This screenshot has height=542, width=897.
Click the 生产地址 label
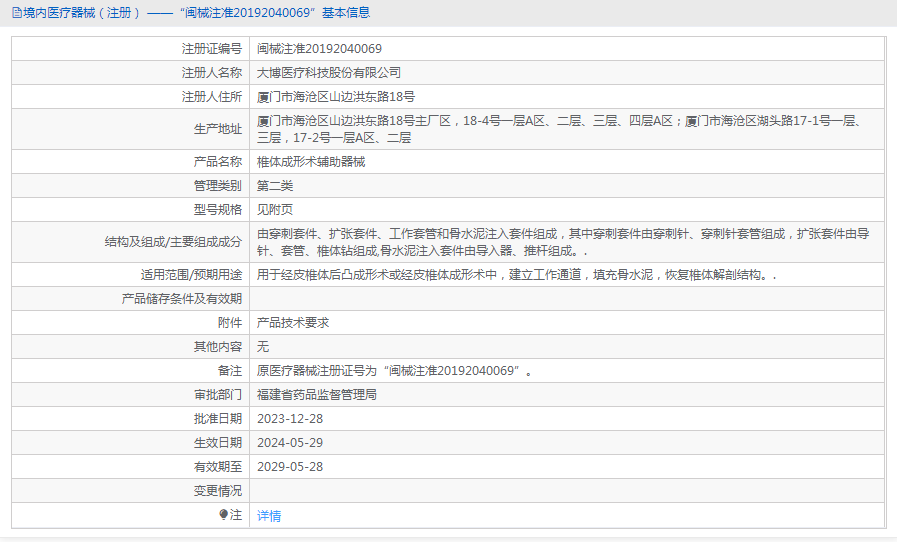pyautogui.click(x=218, y=129)
